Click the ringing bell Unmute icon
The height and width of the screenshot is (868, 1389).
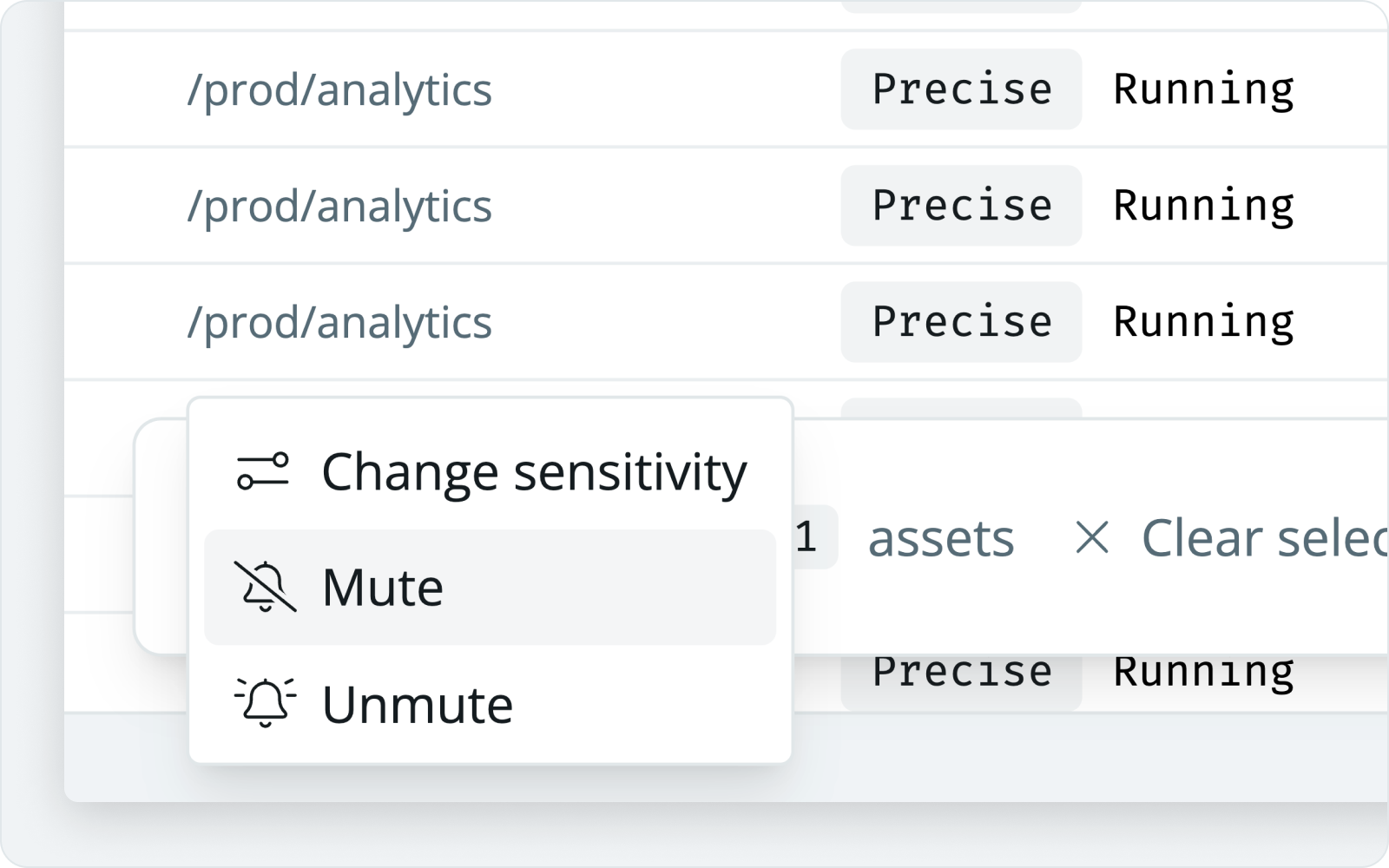pos(265,703)
